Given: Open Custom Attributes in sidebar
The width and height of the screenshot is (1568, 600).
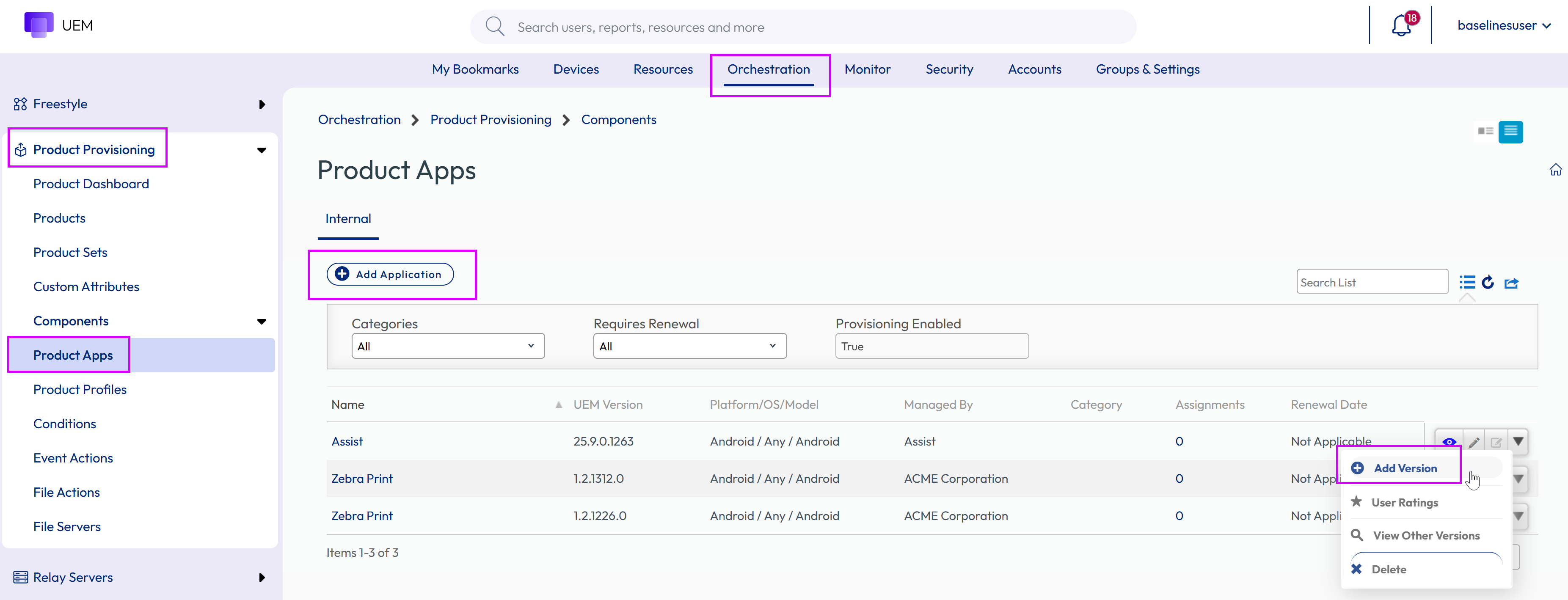Looking at the screenshot, I should coord(86,286).
